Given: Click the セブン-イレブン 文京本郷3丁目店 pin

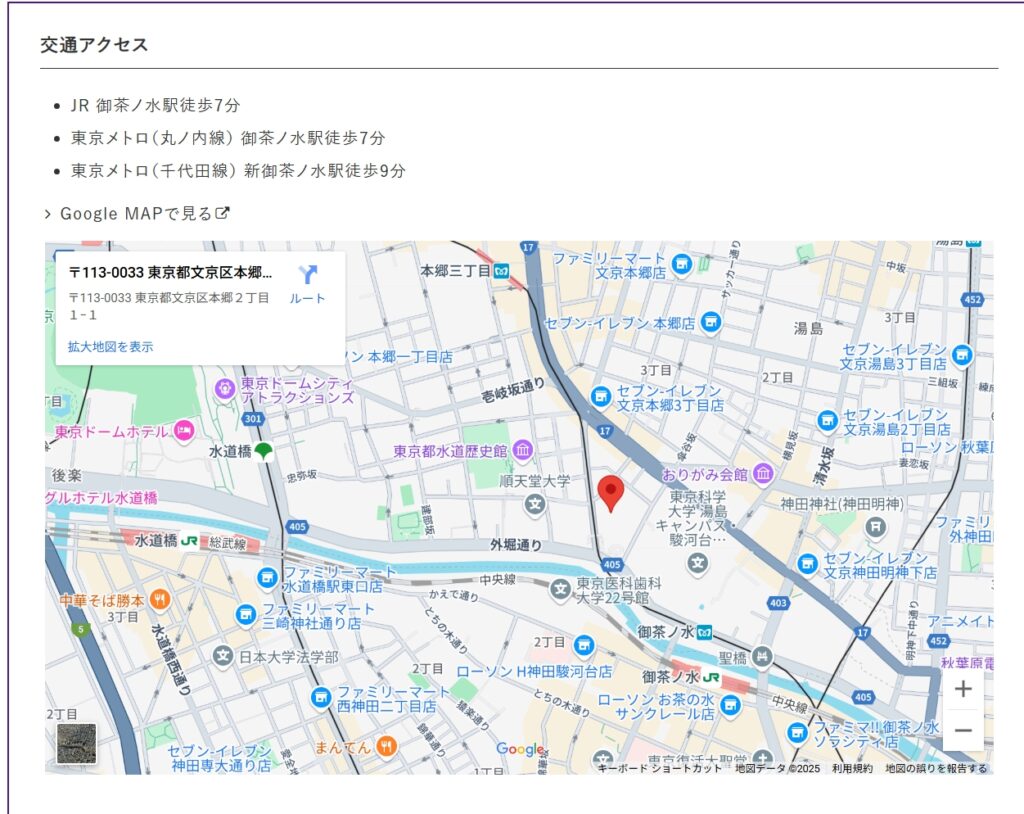Looking at the screenshot, I should tap(601, 396).
